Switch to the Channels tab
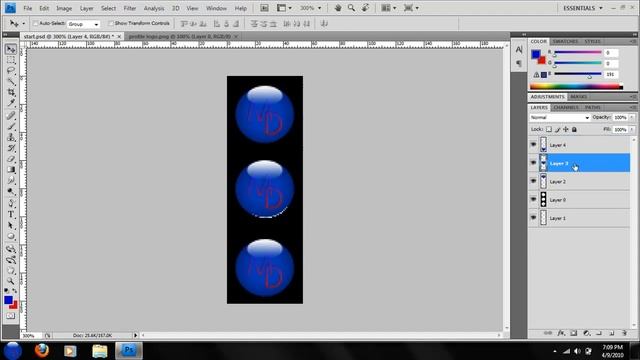This screenshot has height=360, width=640. click(x=566, y=107)
